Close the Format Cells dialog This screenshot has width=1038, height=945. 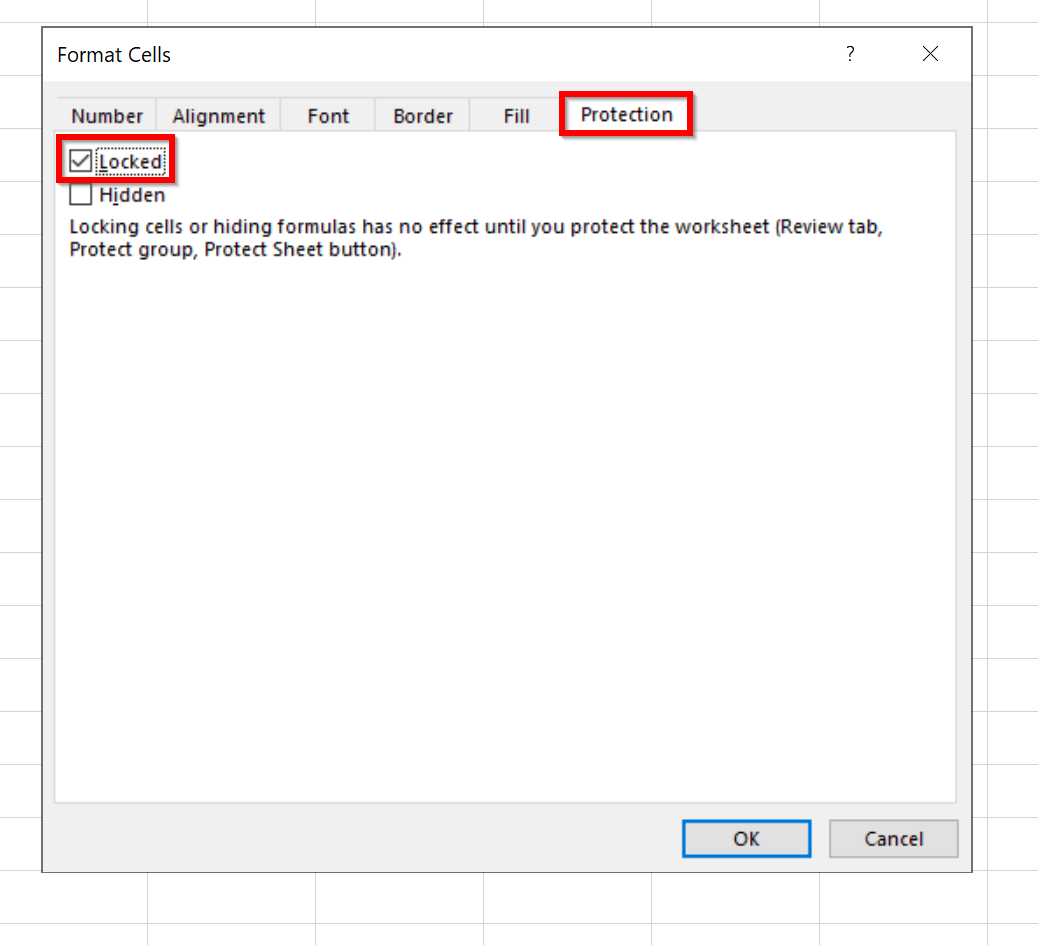click(x=930, y=54)
